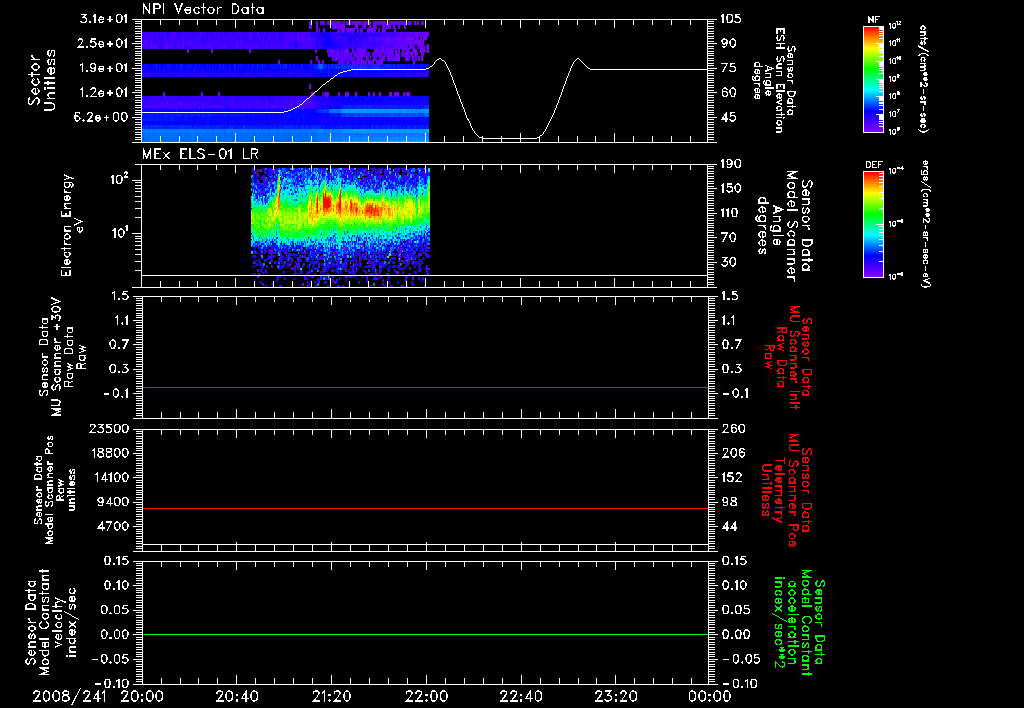Click the 90 degree elevation tick label
The image size is (1024, 708).
728,43
